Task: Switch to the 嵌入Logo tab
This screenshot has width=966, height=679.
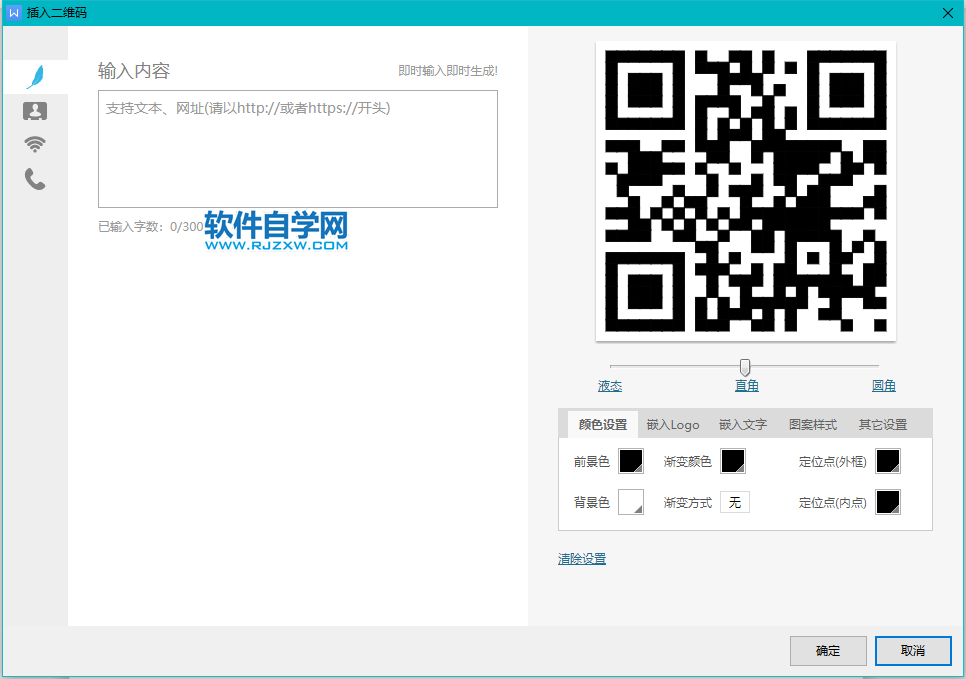Action: tap(672, 424)
